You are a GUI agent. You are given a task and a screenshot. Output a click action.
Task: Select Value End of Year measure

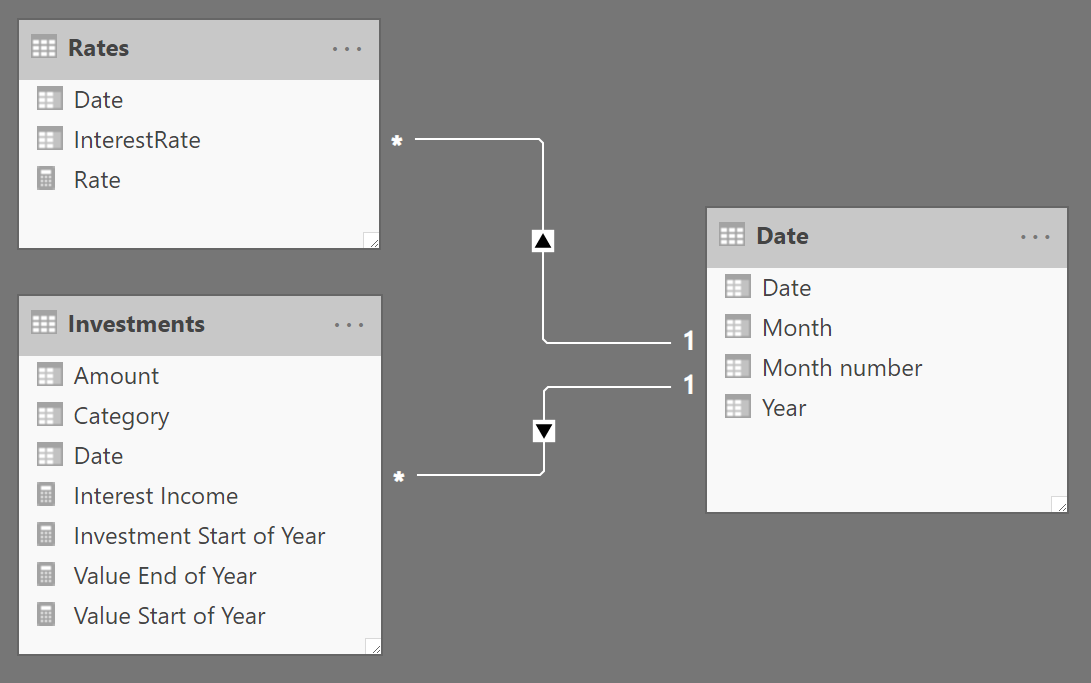(200, 576)
